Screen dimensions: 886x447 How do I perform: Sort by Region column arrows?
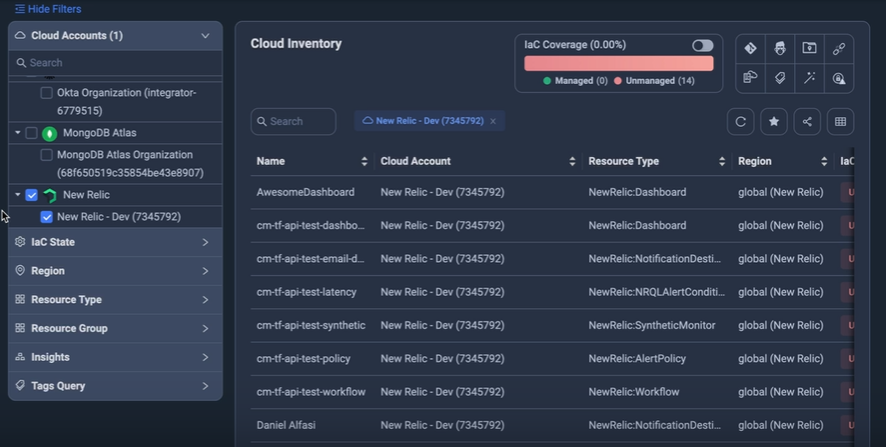tap(824, 162)
